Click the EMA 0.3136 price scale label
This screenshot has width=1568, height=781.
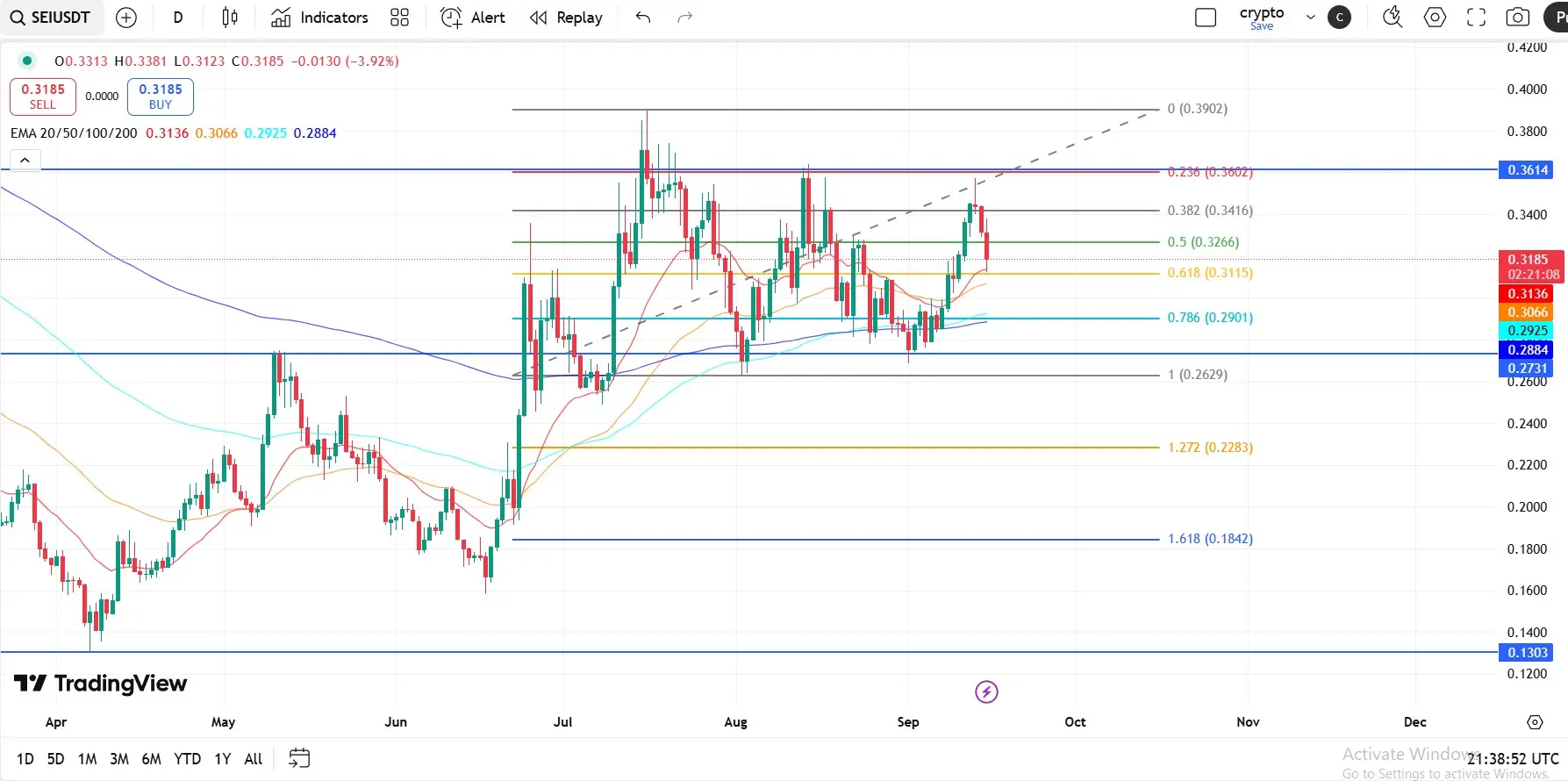[1527, 294]
